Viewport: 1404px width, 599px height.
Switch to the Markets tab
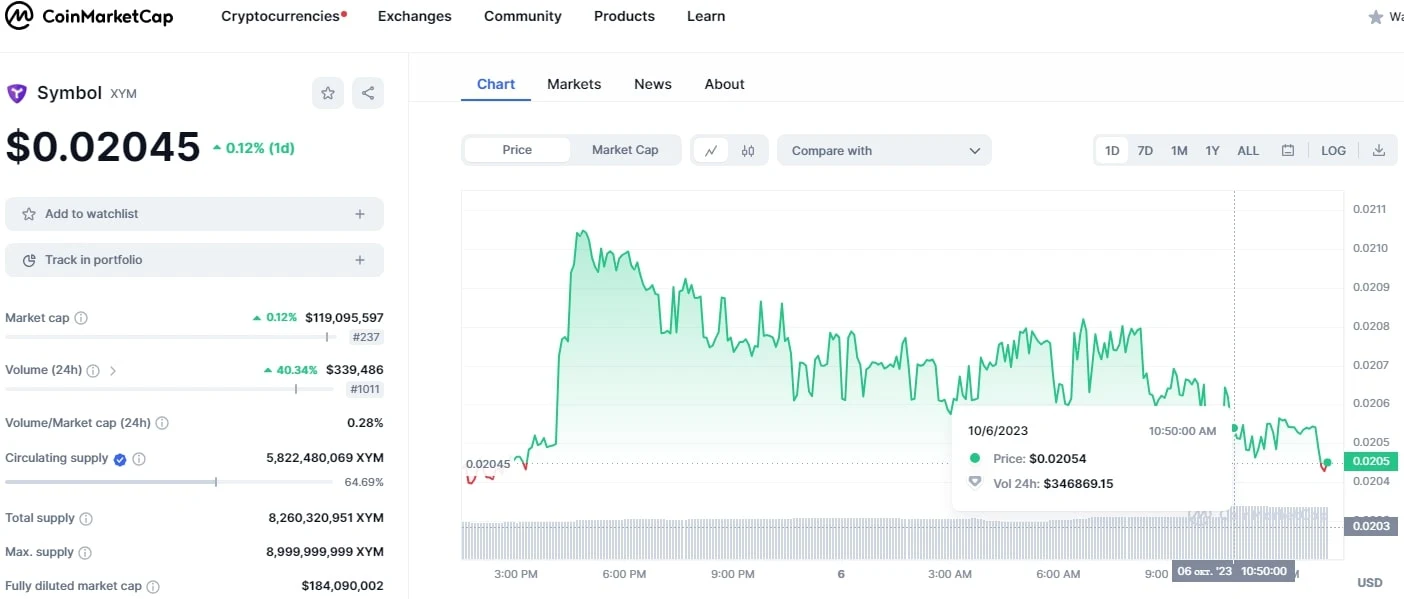[x=574, y=84]
